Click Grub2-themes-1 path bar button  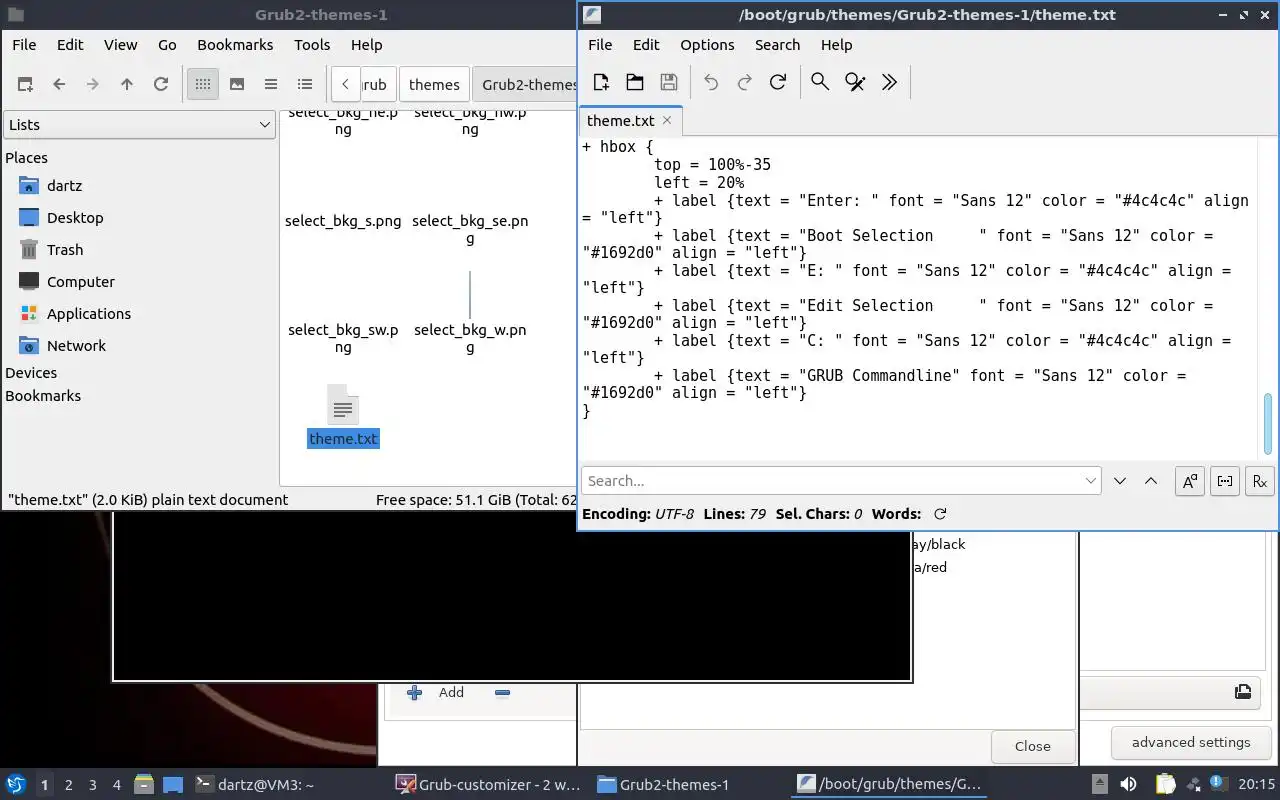527,85
